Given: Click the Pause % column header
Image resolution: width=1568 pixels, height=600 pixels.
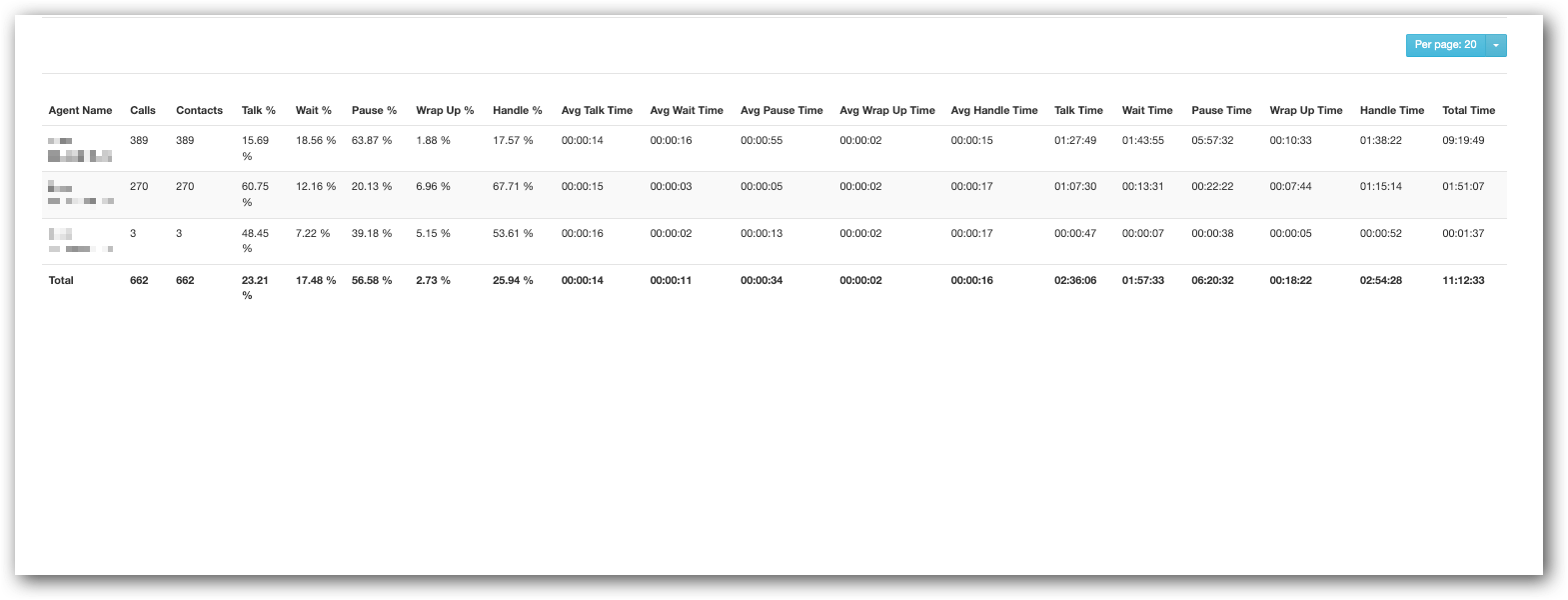Looking at the screenshot, I should click(374, 111).
